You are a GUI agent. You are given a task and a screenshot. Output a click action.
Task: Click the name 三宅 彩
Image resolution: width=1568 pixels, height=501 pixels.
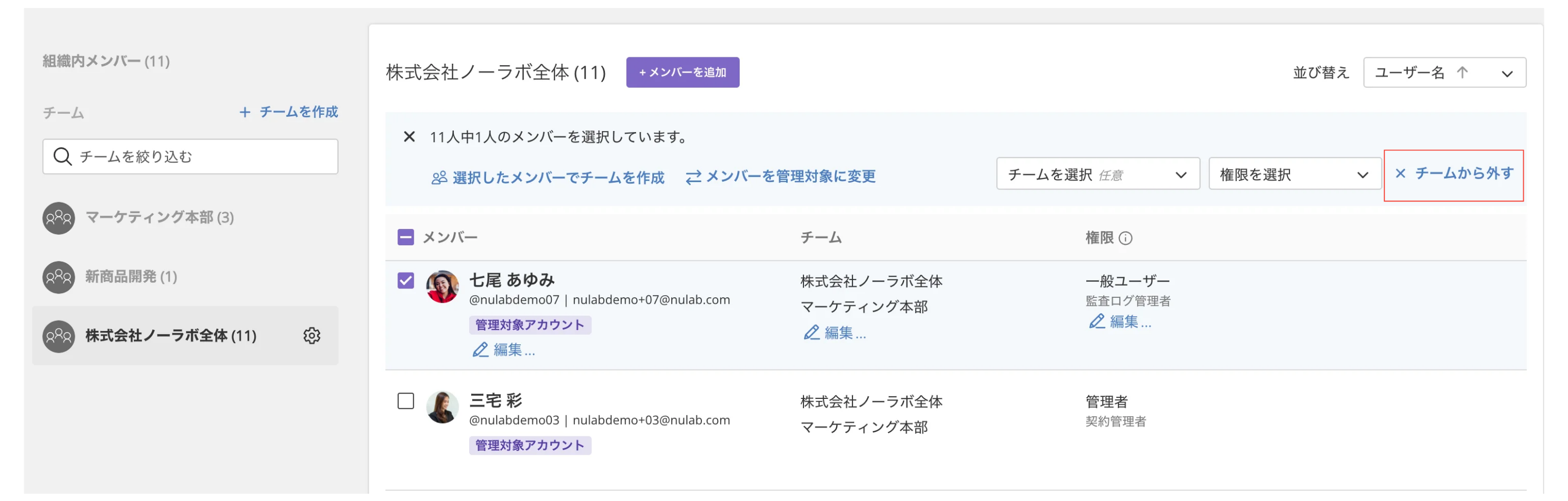(x=495, y=400)
